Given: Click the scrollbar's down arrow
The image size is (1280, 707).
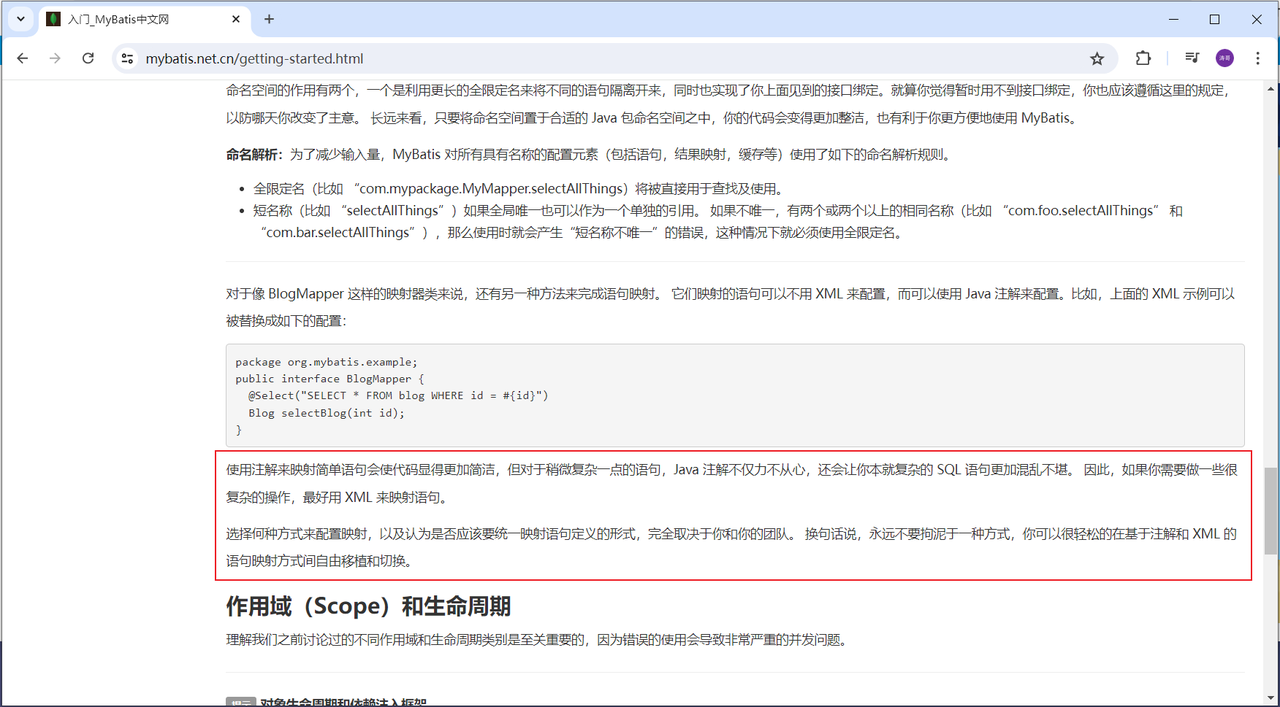Looking at the screenshot, I should (1271, 697).
